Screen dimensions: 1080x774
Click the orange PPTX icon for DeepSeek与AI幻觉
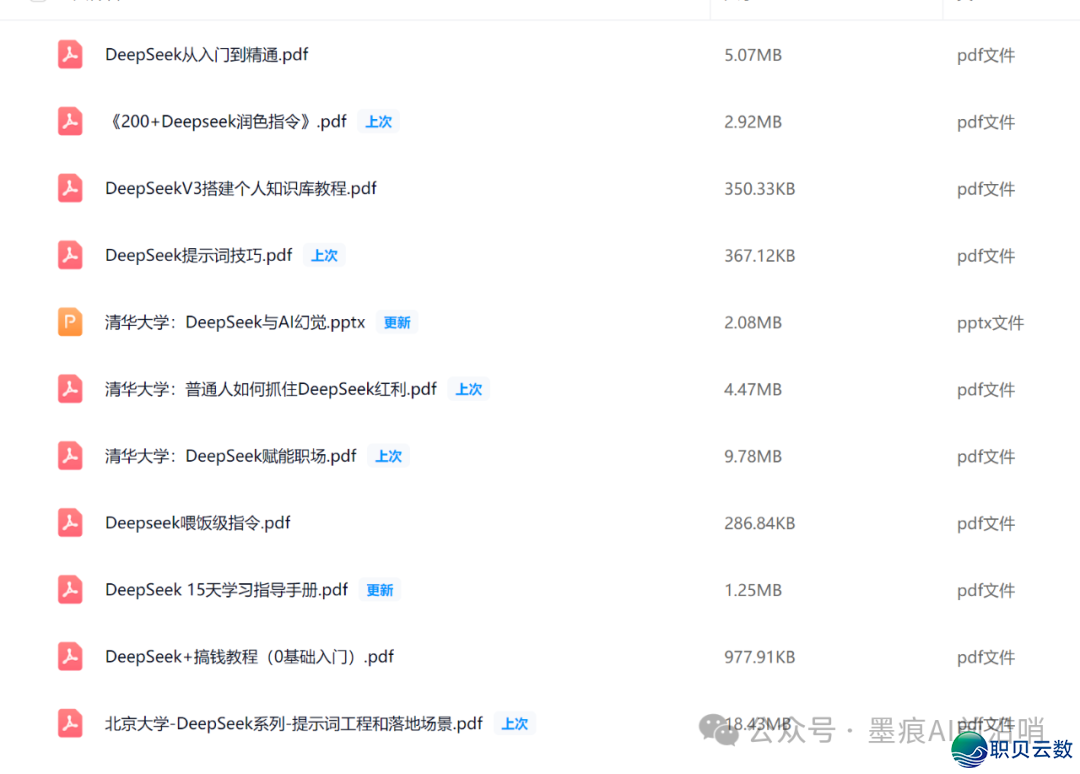(70, 322)
